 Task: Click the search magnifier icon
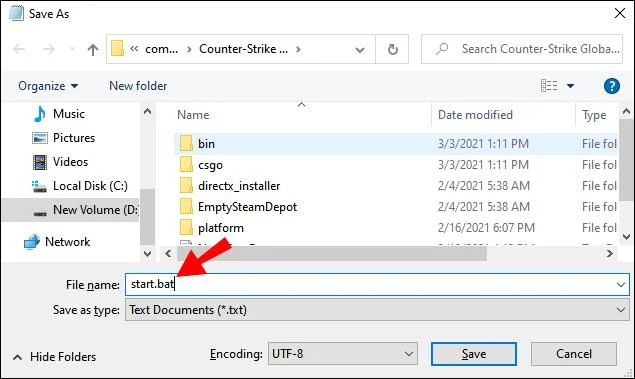pos(442,49)
